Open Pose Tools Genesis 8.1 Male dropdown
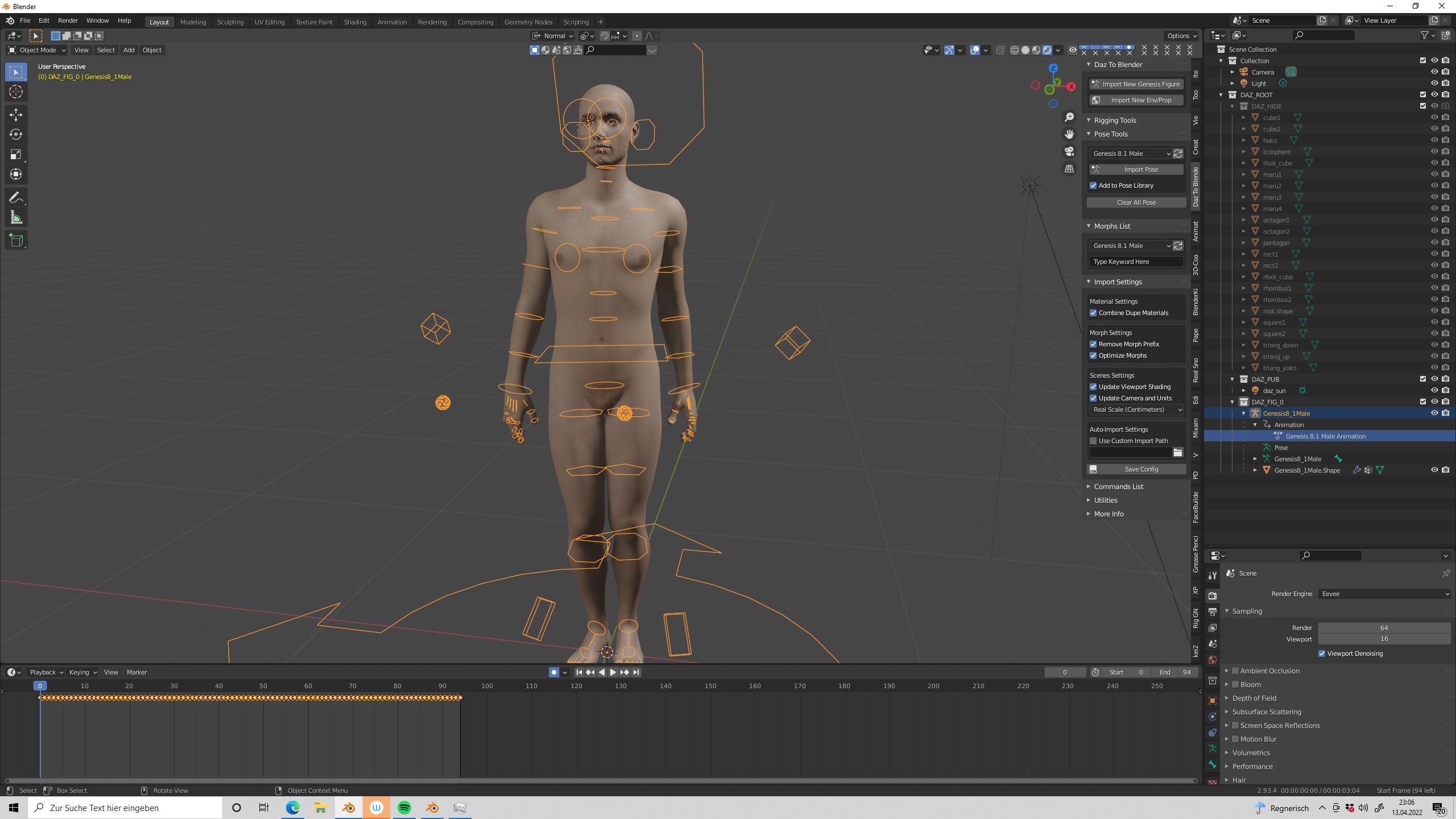Screen dimensions: 1456x819 point(1130,154)
